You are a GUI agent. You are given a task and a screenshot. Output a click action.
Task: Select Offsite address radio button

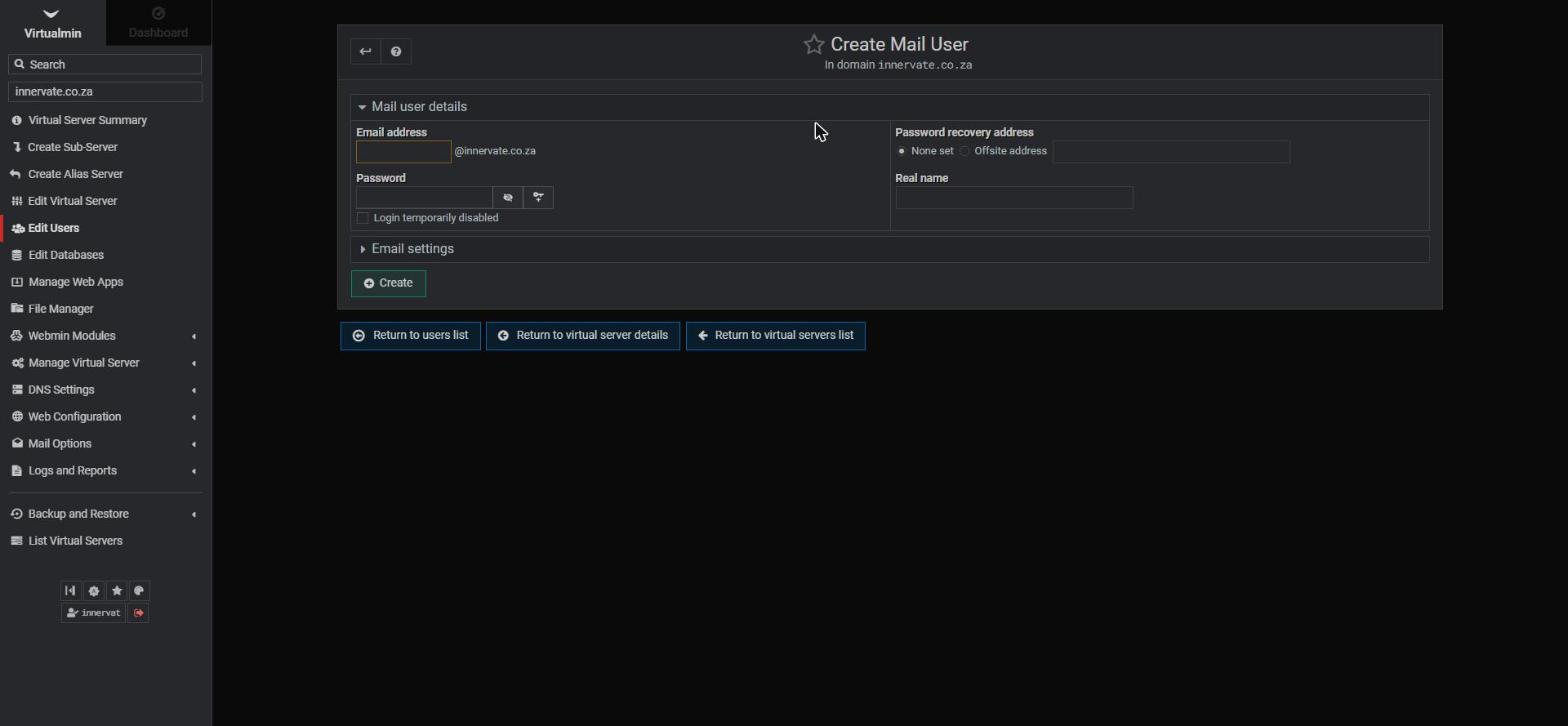click(965, 151)
